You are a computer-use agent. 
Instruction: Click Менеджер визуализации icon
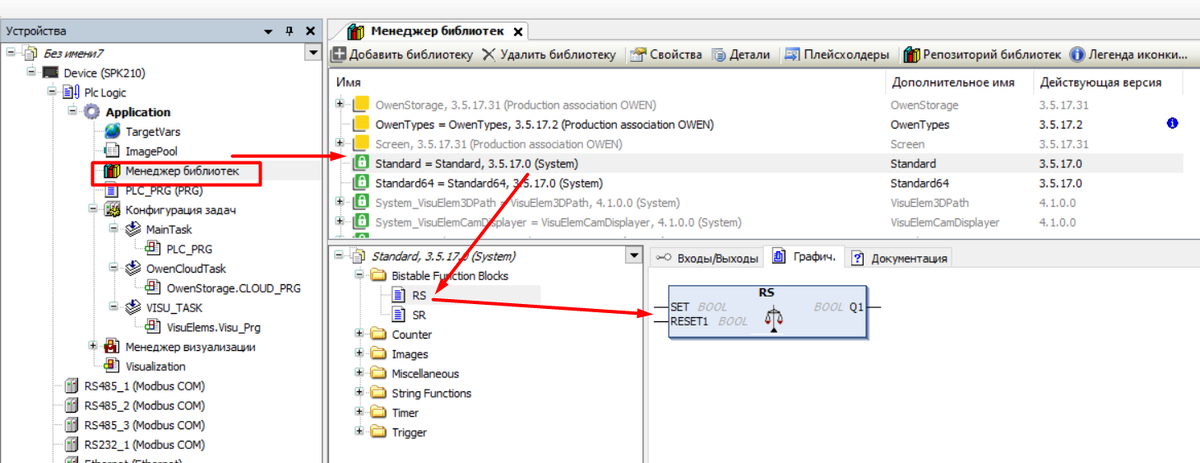(113, 346)
